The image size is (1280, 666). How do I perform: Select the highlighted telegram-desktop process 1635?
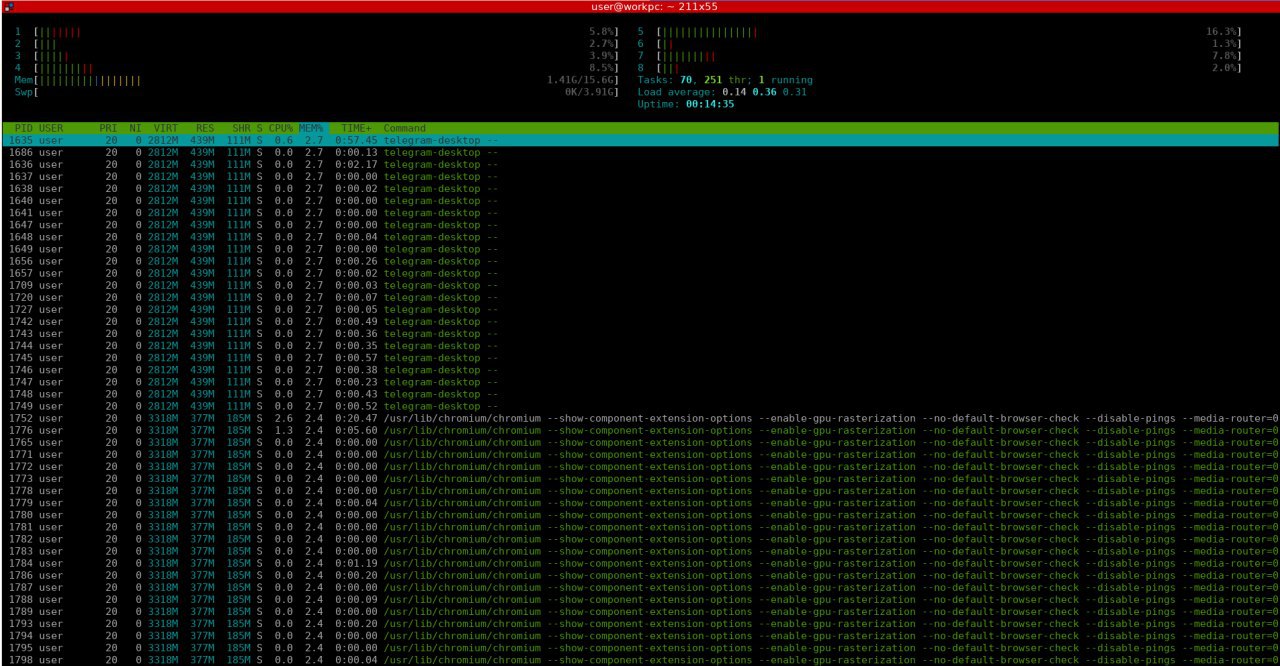[x=640, y=140]
